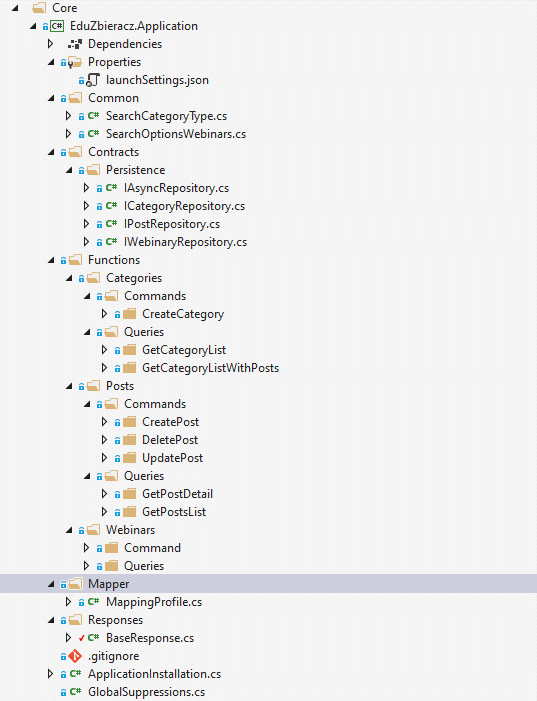The image size is (537, 701).
Task: Select ApplicationInstallation.cs file
Action: tap(154, 674)
